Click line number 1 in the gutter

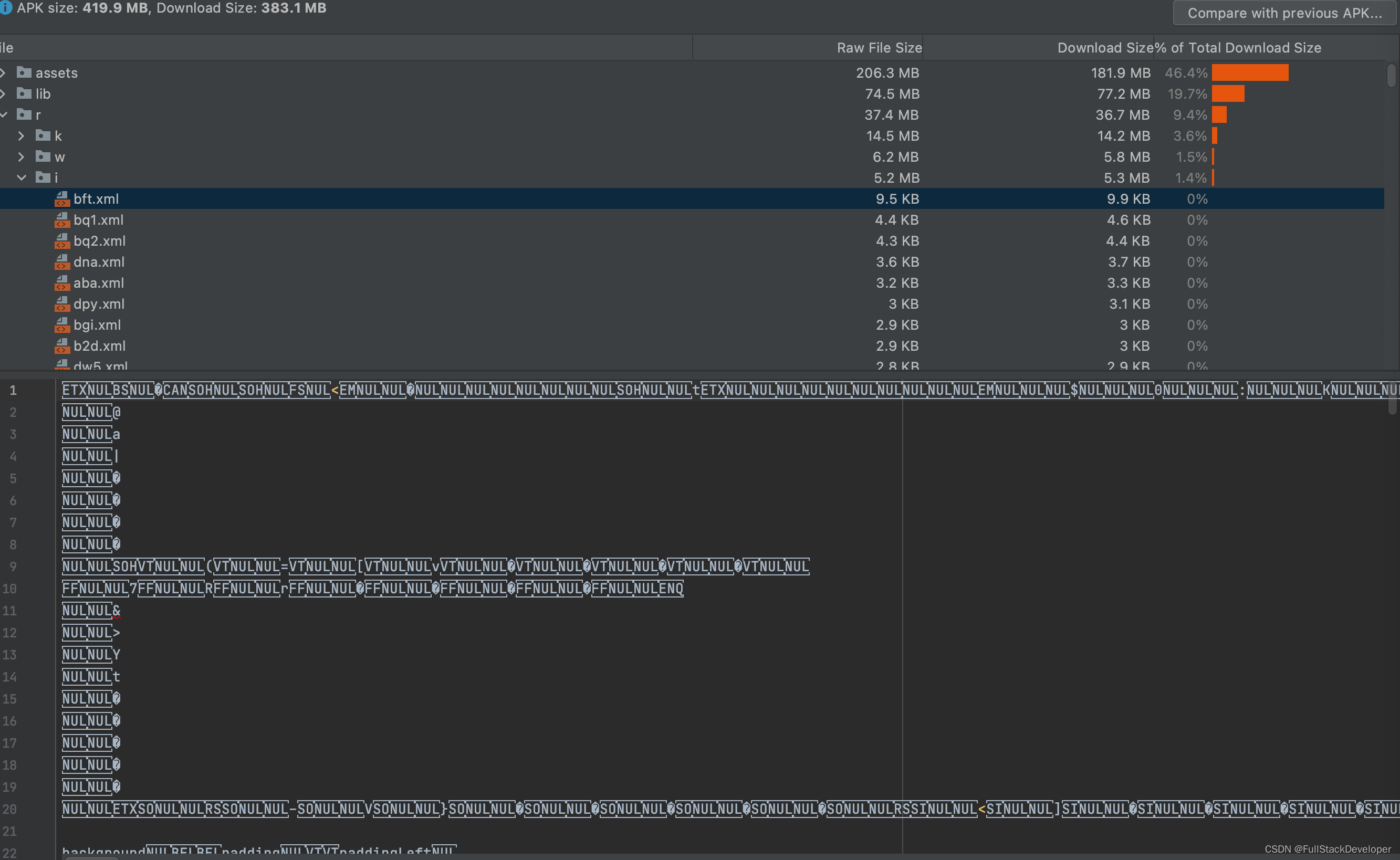[x=13, y=391]
